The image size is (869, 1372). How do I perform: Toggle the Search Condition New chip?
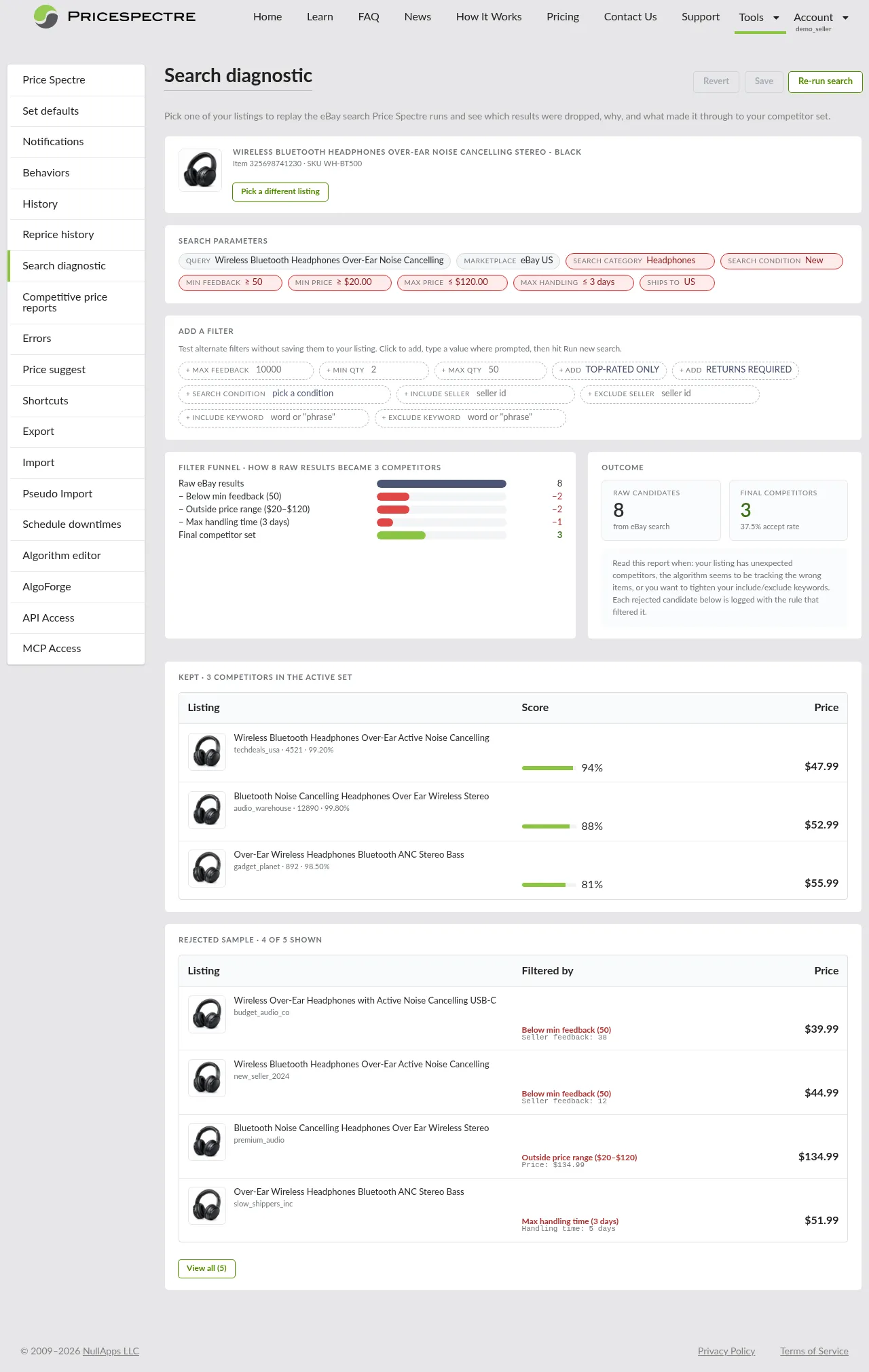[781, 261]
